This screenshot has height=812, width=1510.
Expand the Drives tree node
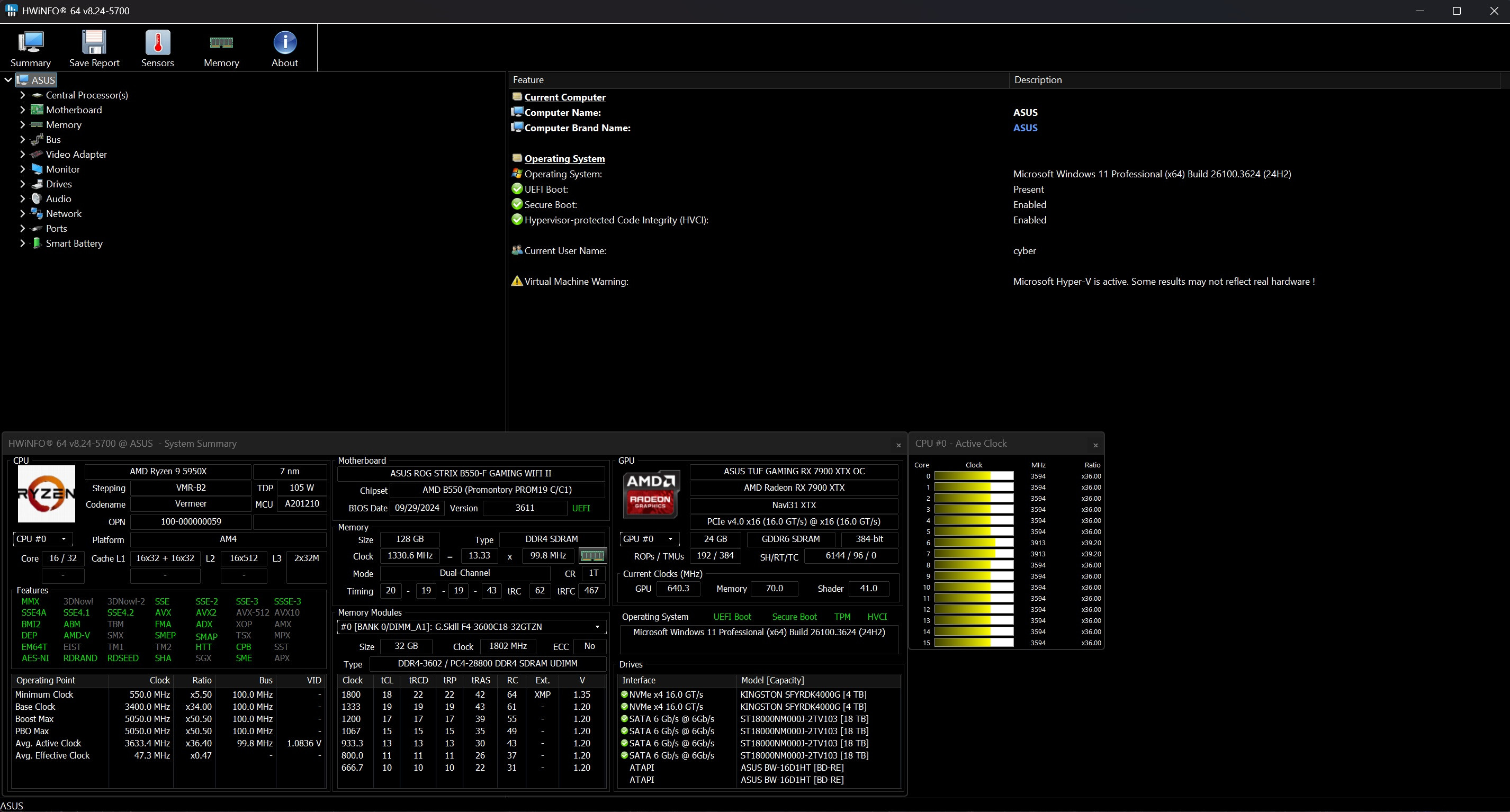(22, 184)
